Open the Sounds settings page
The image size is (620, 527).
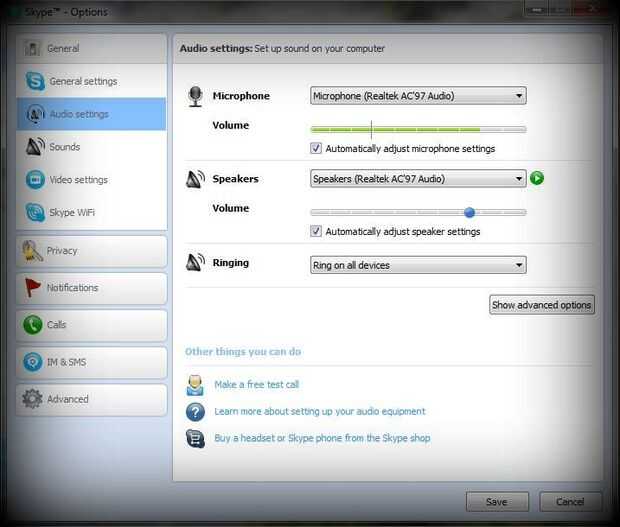pyautogui.click(x=91, y=147)
